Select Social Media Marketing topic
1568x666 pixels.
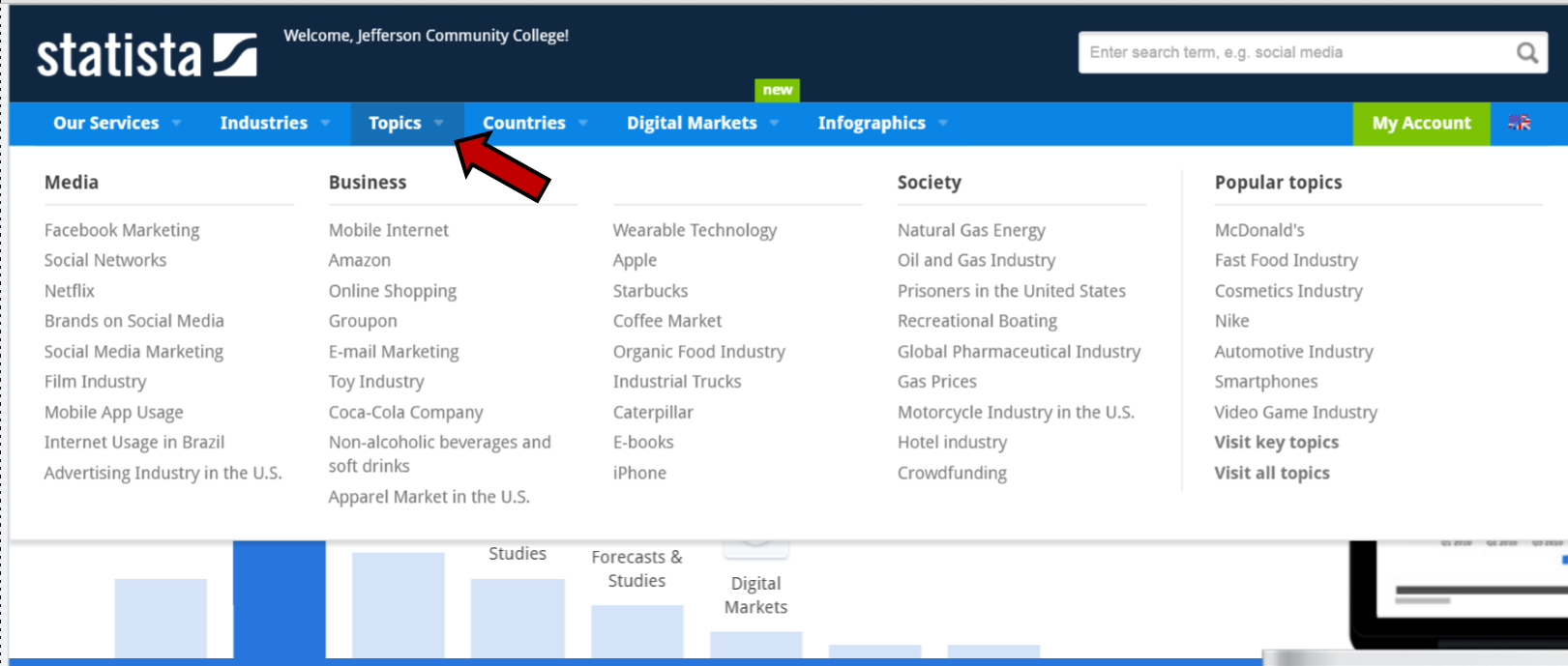click(133, 351)
